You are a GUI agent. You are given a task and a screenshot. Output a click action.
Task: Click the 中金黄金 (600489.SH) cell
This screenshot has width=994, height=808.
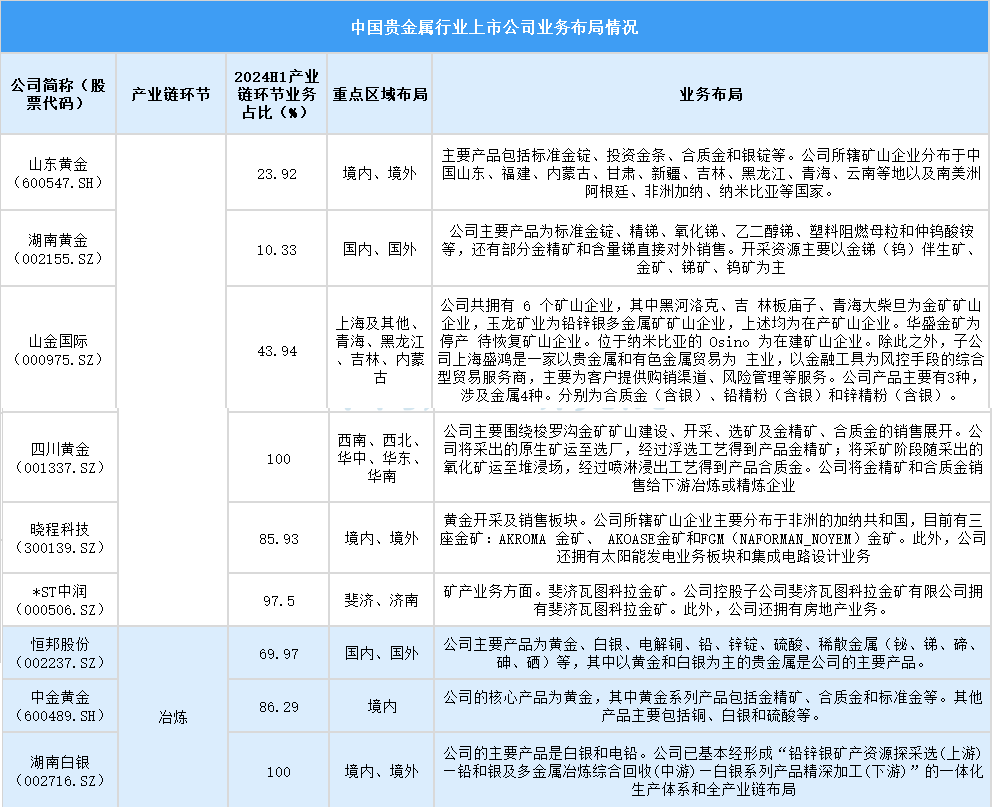(x=60, y=707)
